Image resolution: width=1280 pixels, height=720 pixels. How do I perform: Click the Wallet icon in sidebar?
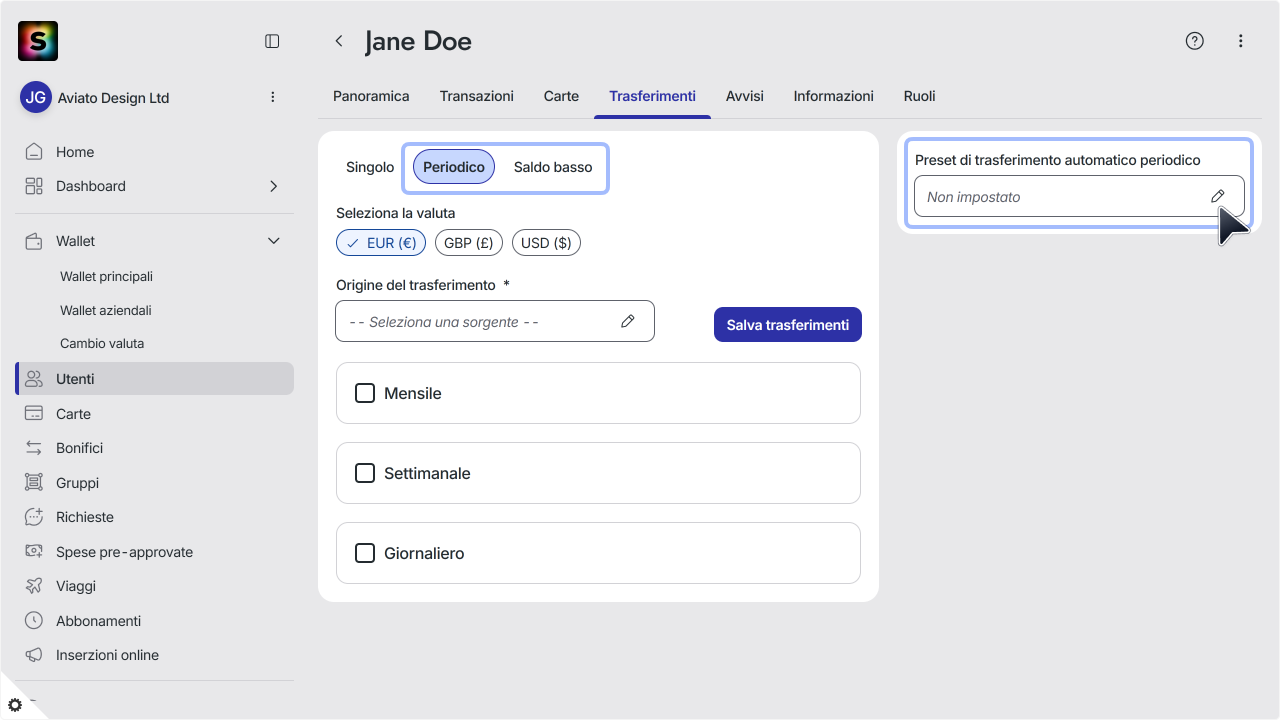34,241
